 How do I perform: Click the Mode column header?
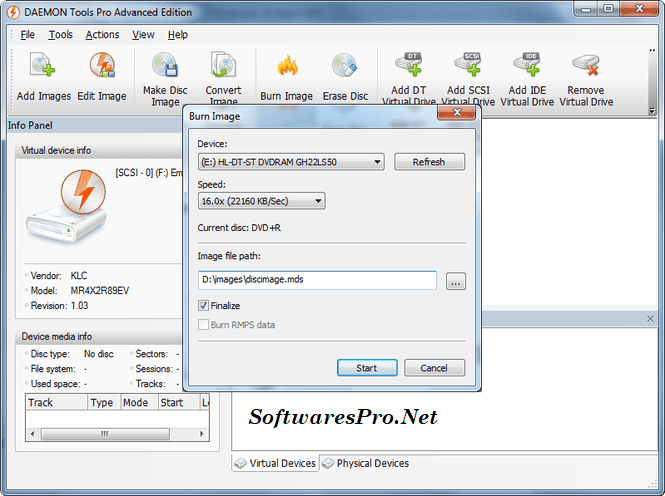click(139, 402)
